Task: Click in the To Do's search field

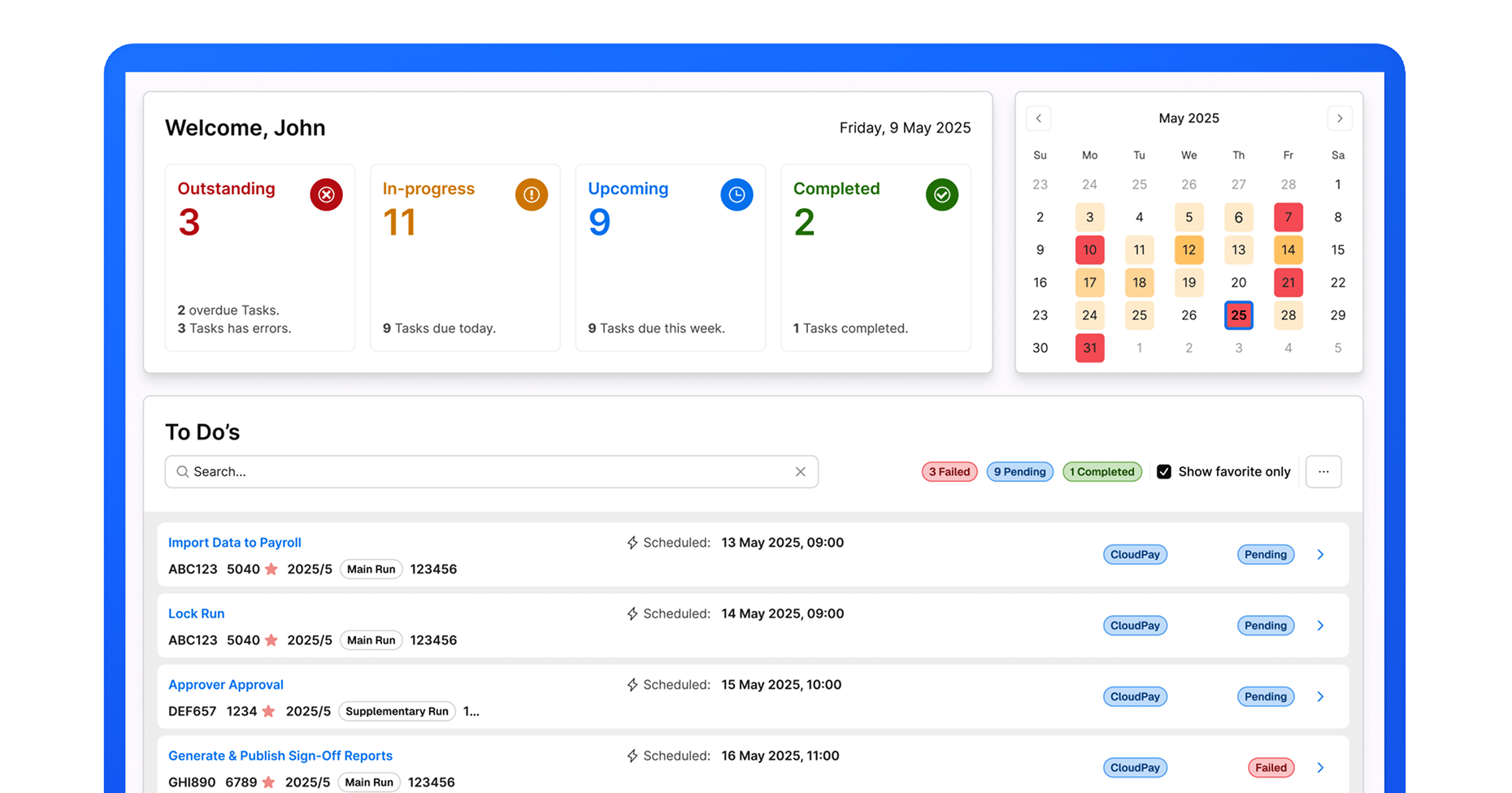Action: click(x=491, y=471)
